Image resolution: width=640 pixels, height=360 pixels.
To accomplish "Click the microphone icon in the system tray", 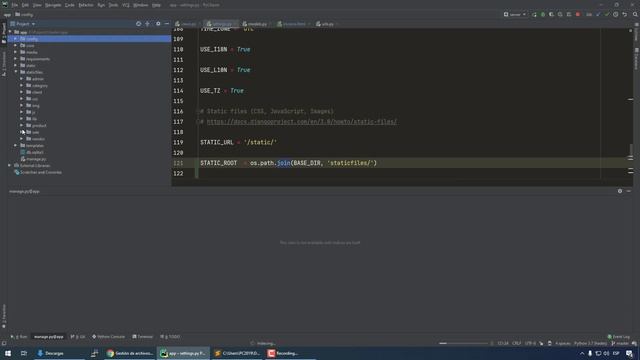I will click(x=590, y=353).
